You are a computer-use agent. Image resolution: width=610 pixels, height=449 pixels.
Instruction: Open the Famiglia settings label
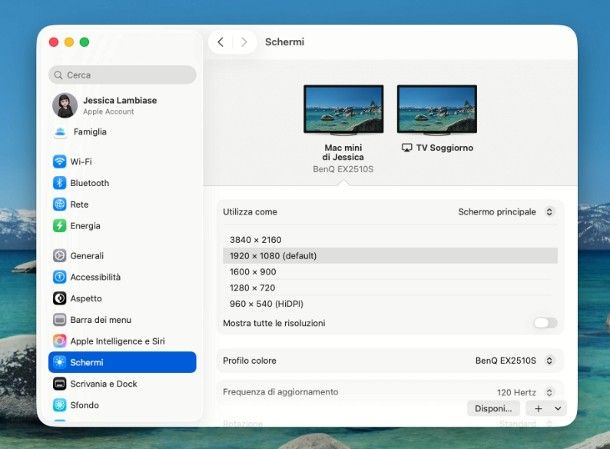90,132
